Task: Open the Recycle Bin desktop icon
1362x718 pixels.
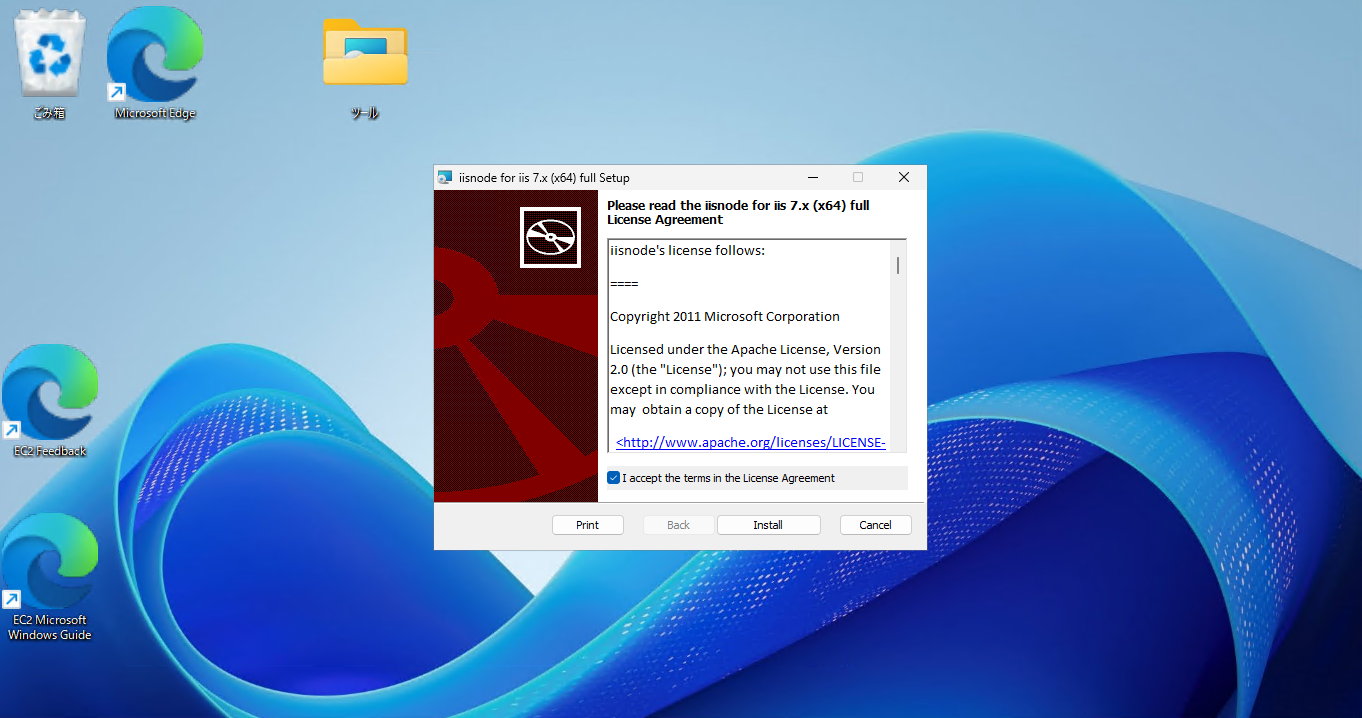Action: (49, 62)
